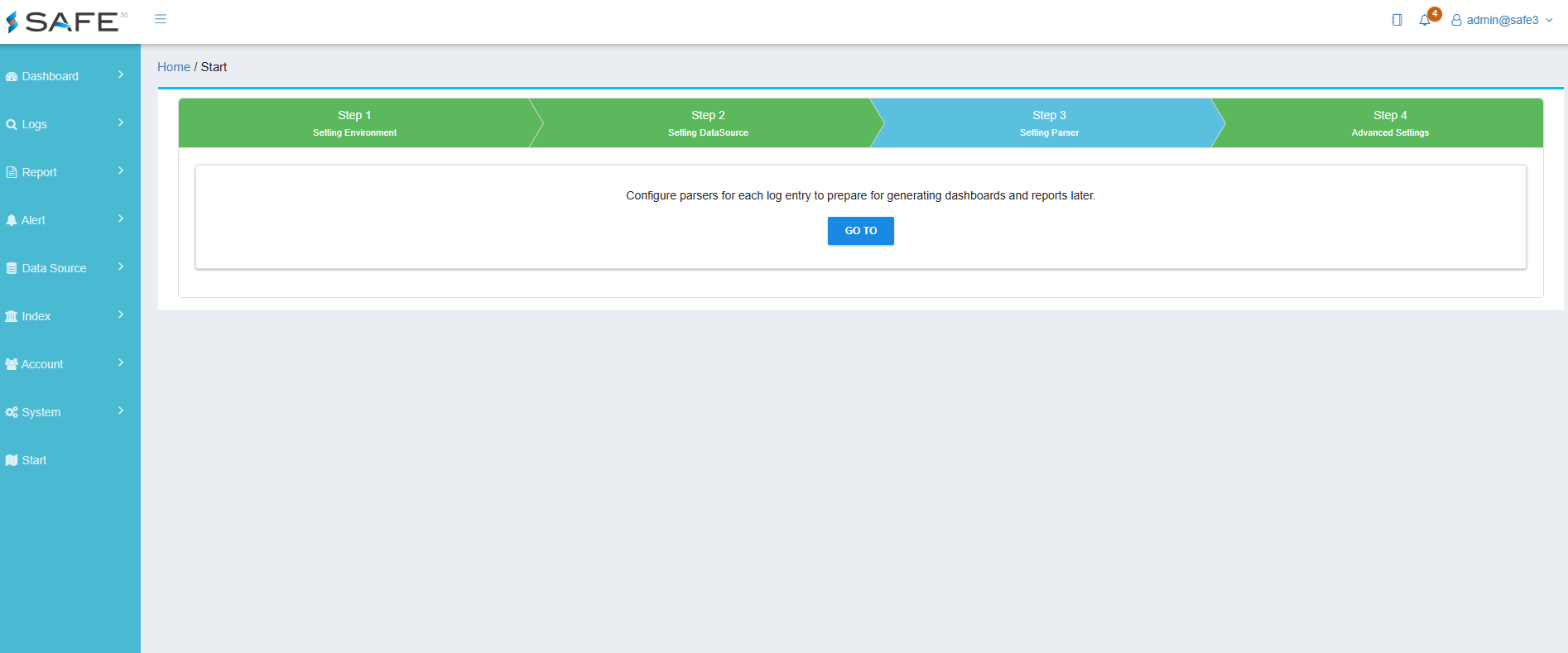Expand the Data Source menu chevron
The width and height of the screenshot is (1568, 653).
(x=121, y=267)
